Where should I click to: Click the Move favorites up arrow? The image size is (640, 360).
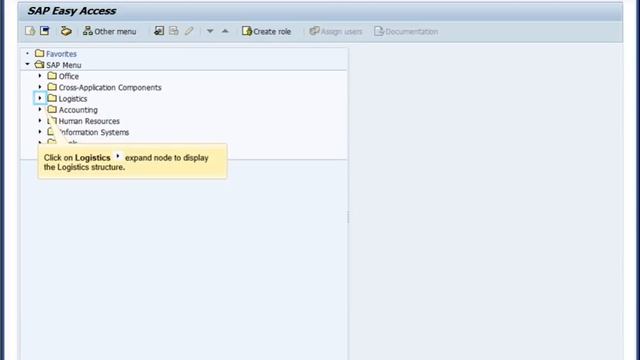(x=225, y=31)
